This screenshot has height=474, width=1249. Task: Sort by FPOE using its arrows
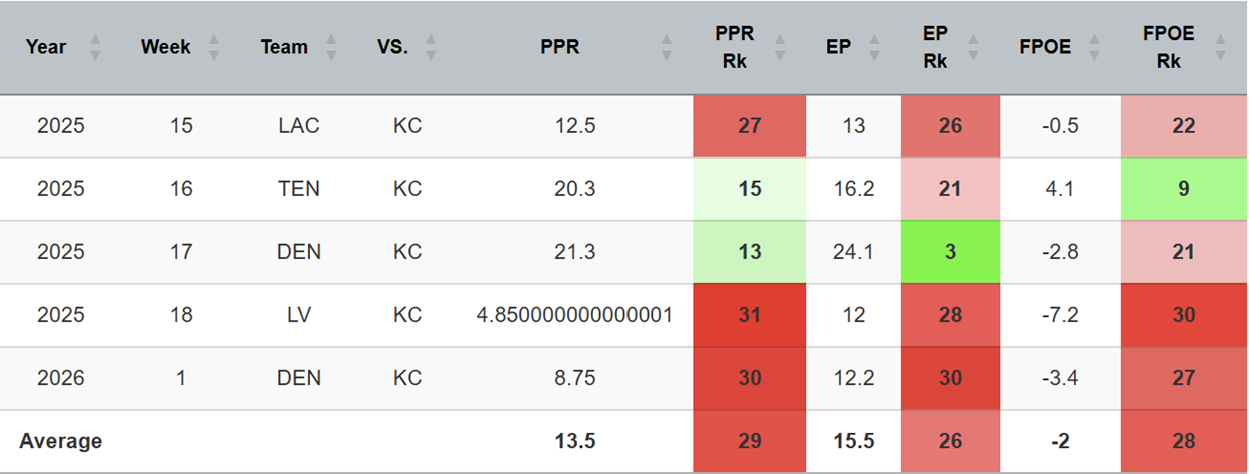(x=1096, y=47)
